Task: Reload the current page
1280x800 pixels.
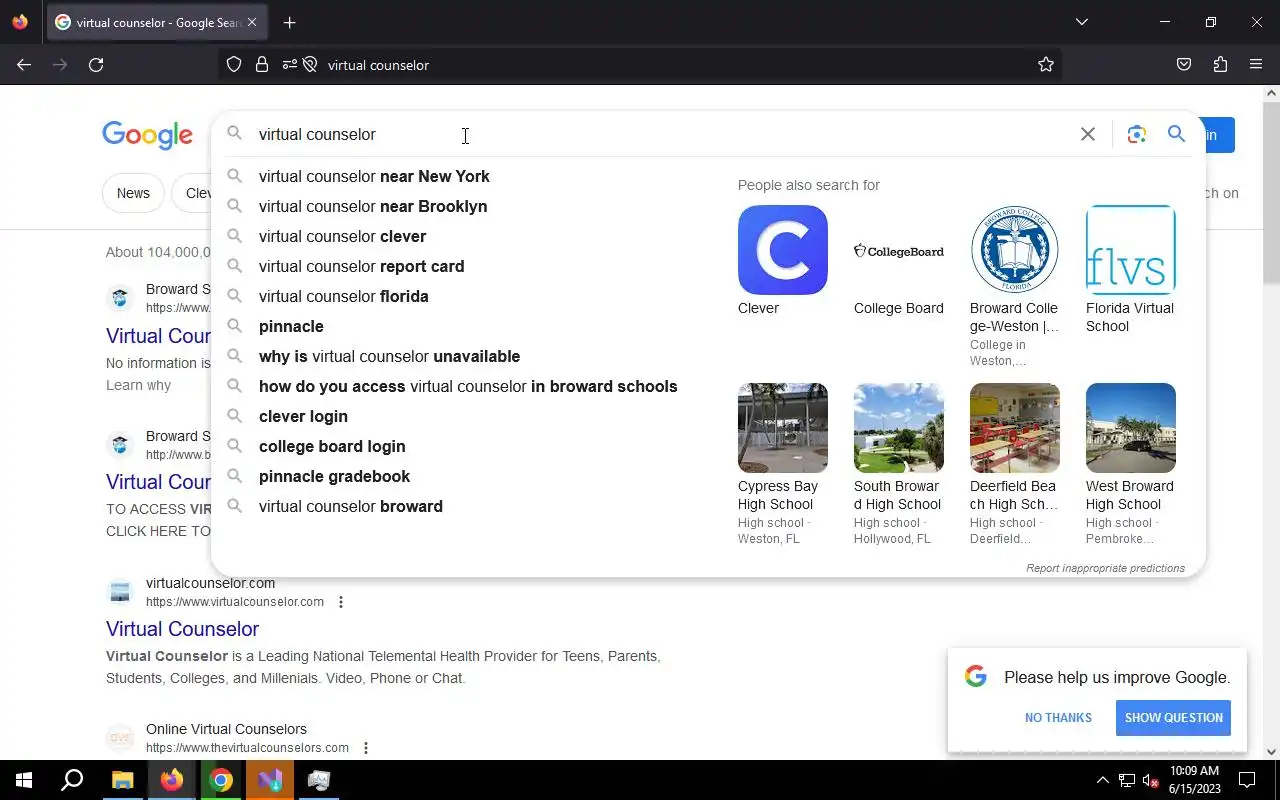Action: [96, 65]
